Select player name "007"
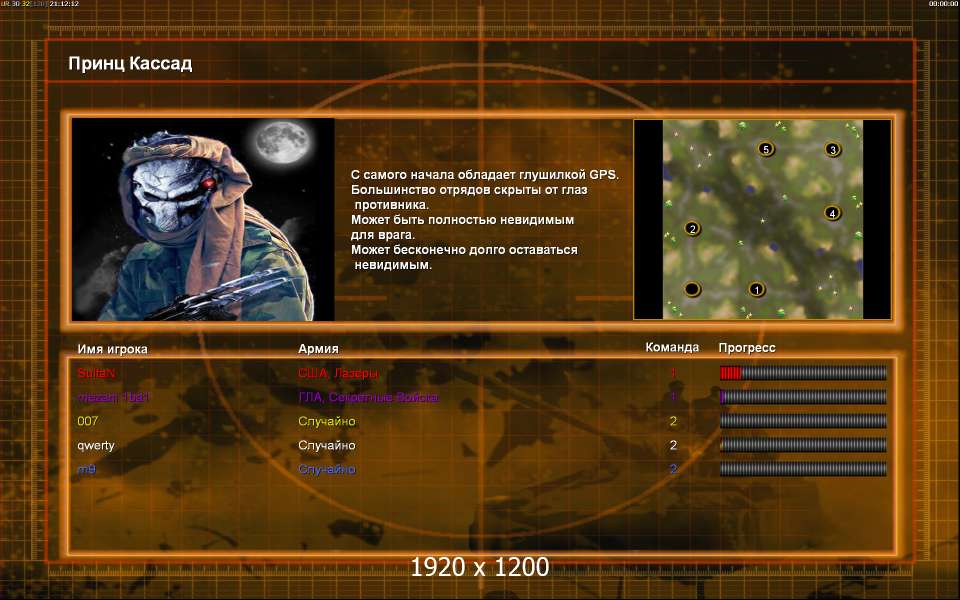 pos(88,421)
